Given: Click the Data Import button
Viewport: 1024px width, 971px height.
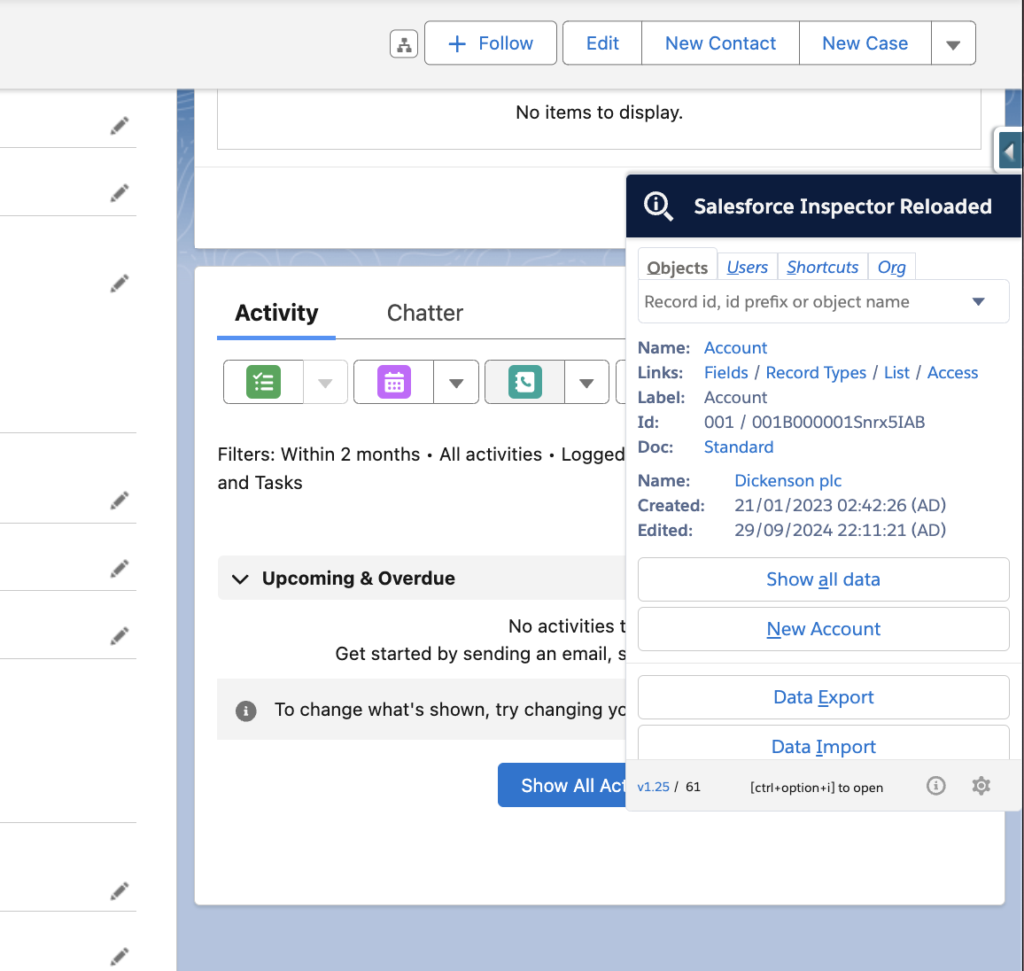Looking at the screenshot, I should click(824, 744).
